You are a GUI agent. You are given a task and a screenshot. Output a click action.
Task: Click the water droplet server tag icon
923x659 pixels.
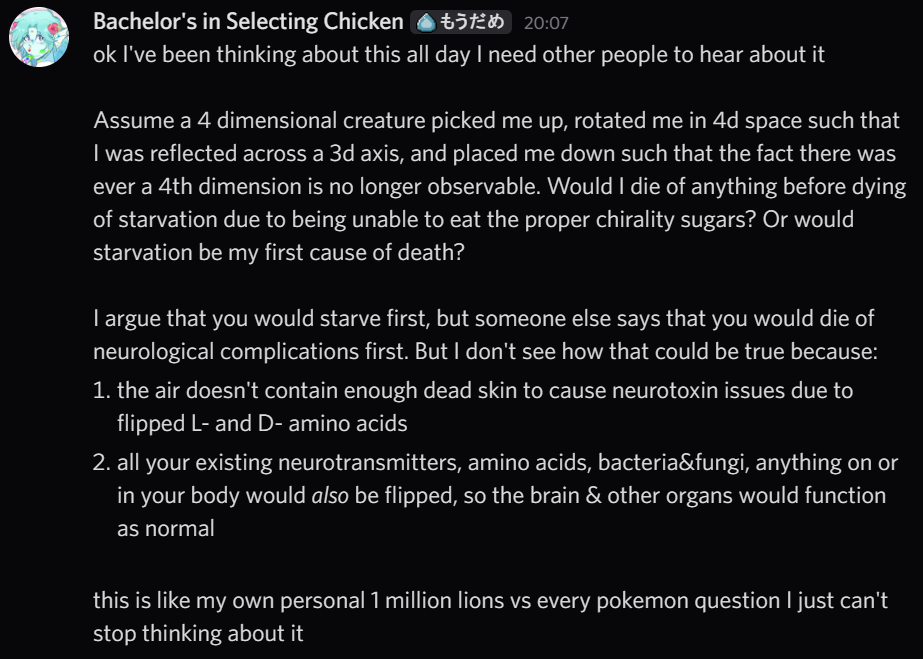(425, 22)
